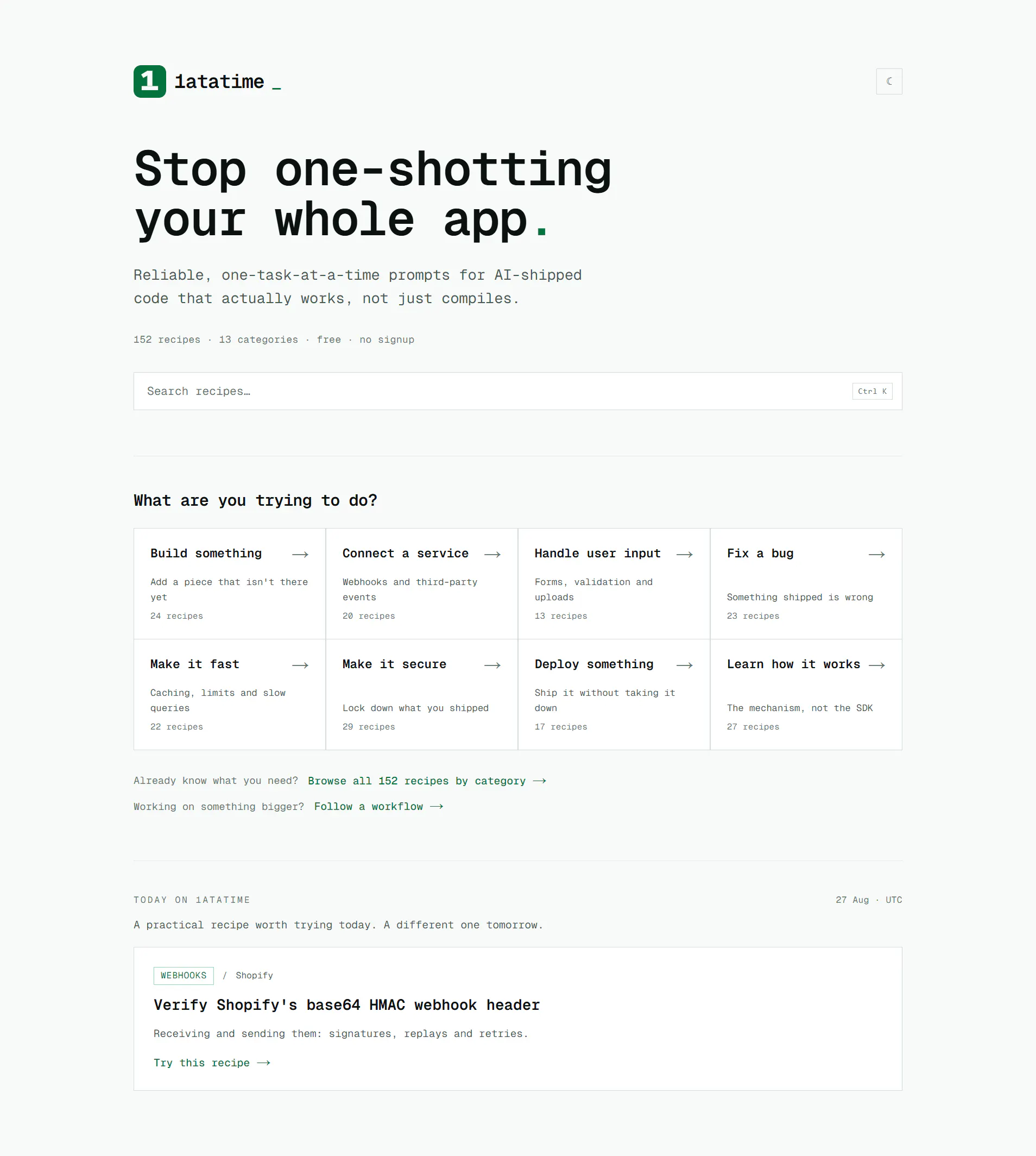Click the 'Stop one-shotting your whole app' headline
1036x1156 pixels.
373,194
